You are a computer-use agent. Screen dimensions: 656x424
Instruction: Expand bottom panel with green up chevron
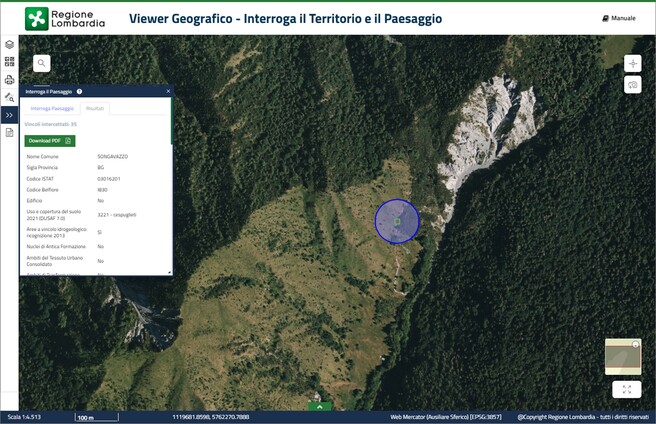pyautogui.click(x=320, y=406)
